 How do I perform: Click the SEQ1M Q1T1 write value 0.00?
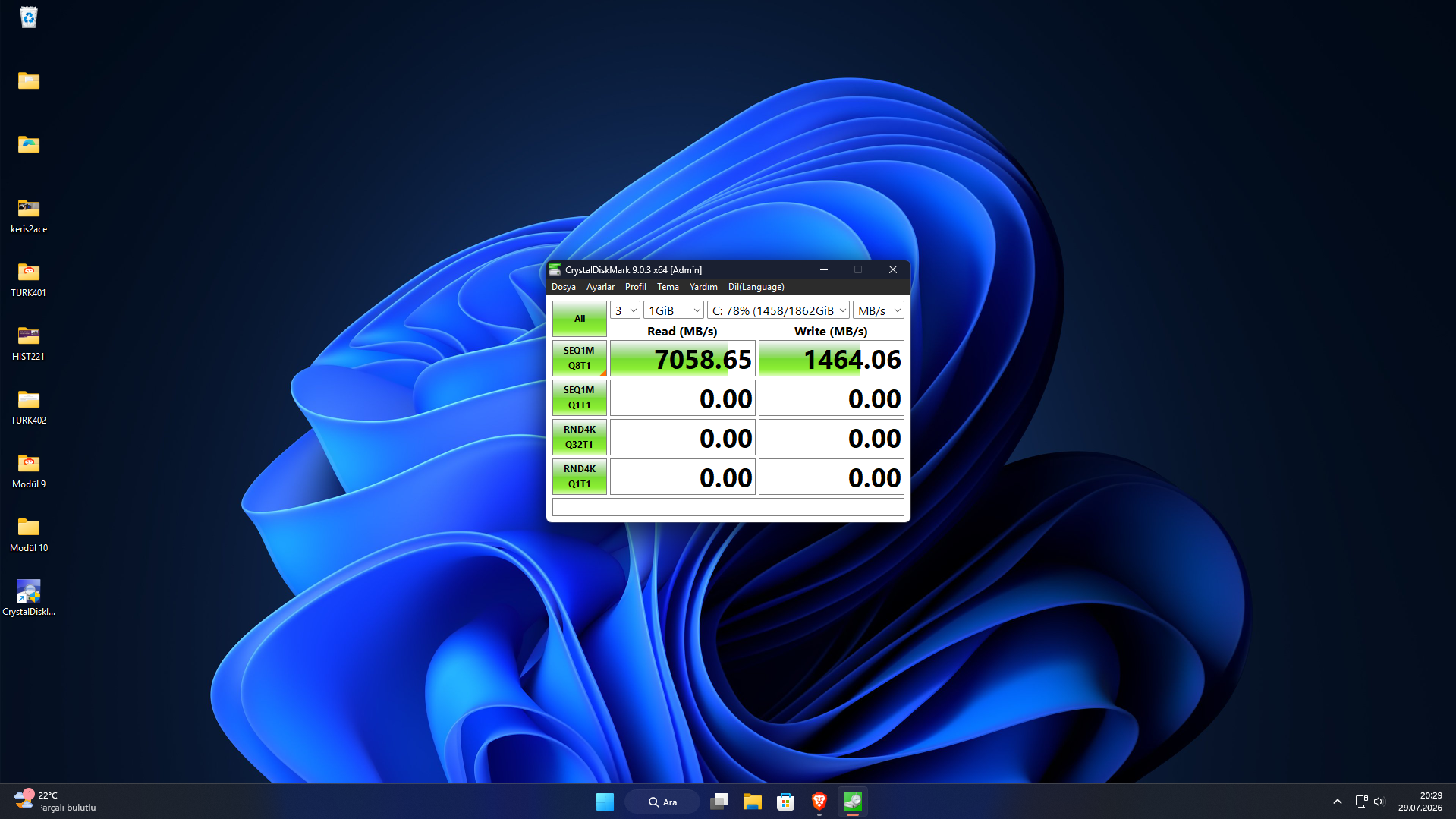(832, 398)
